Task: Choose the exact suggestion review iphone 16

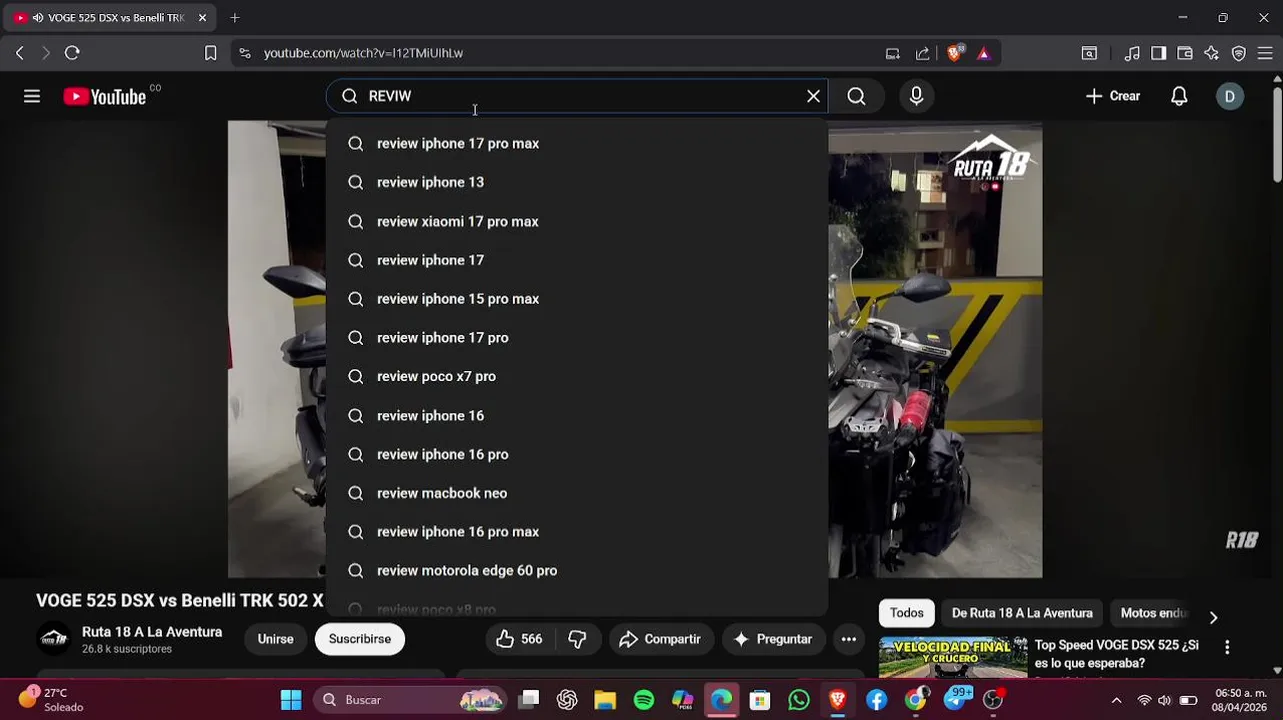Action: click(577, 415)
